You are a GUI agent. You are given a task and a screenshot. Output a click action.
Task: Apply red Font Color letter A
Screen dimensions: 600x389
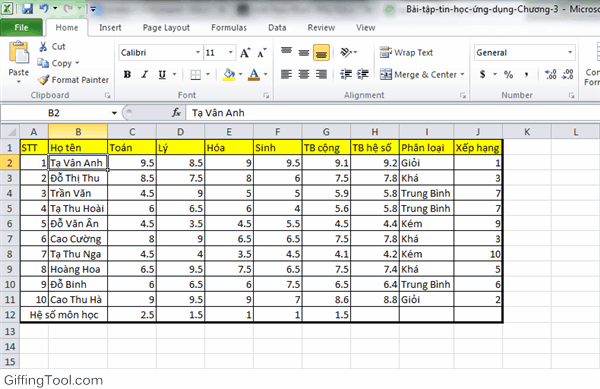254,75
